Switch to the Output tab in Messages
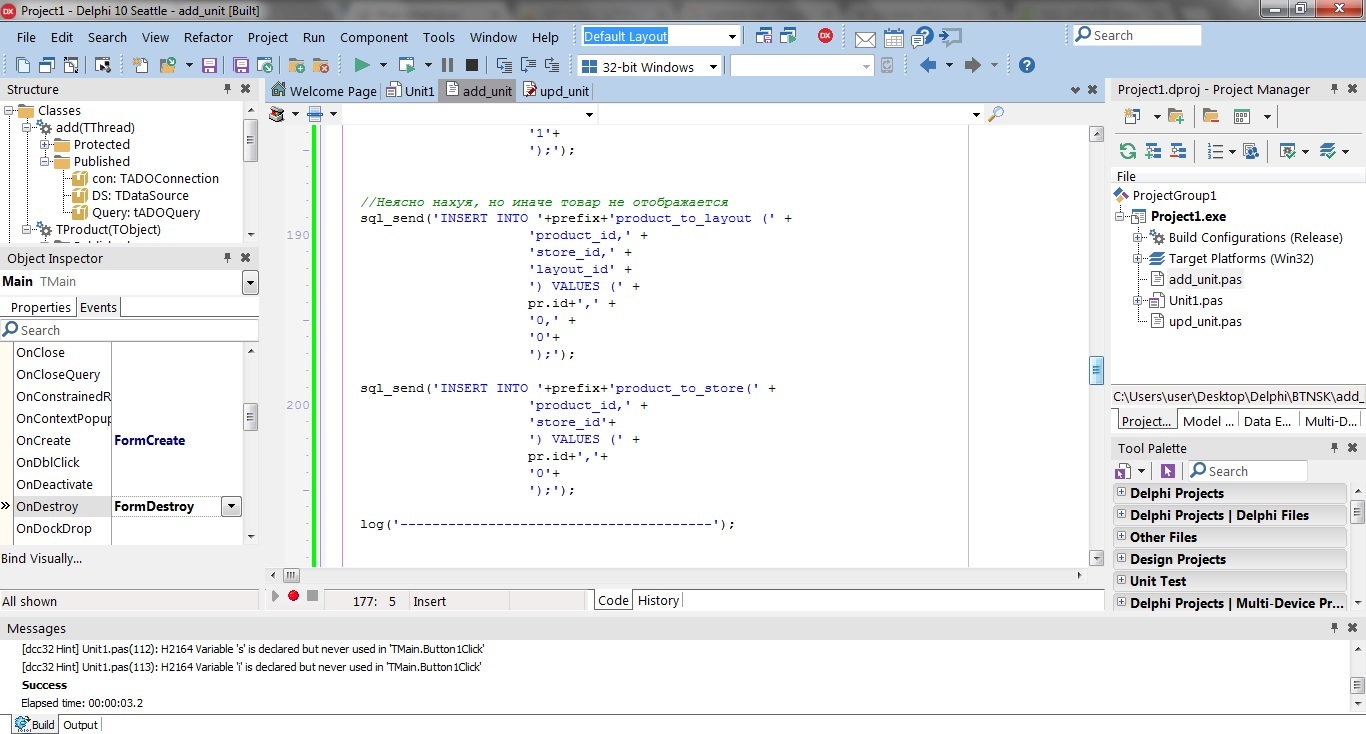The height and width of the screenshot is (734, 1366). click(80, 725)
